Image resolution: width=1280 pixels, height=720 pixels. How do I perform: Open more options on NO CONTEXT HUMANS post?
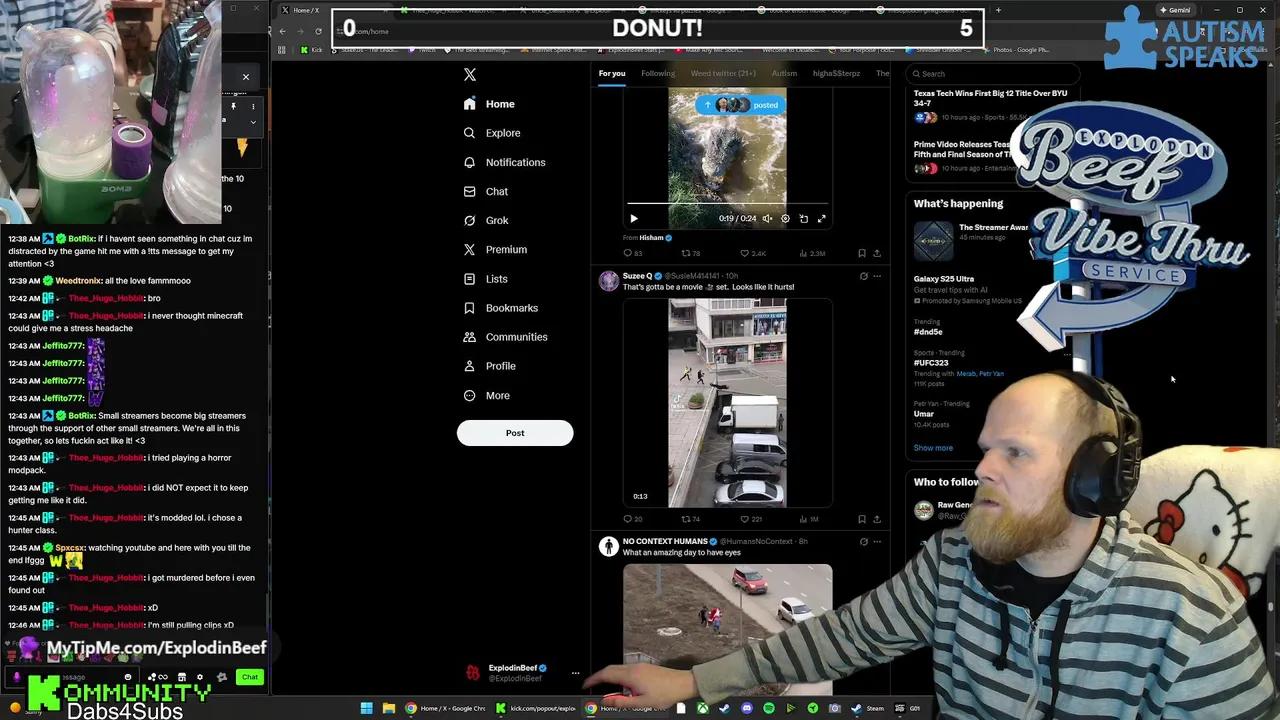pyautogui.click(x=877, y=542)
